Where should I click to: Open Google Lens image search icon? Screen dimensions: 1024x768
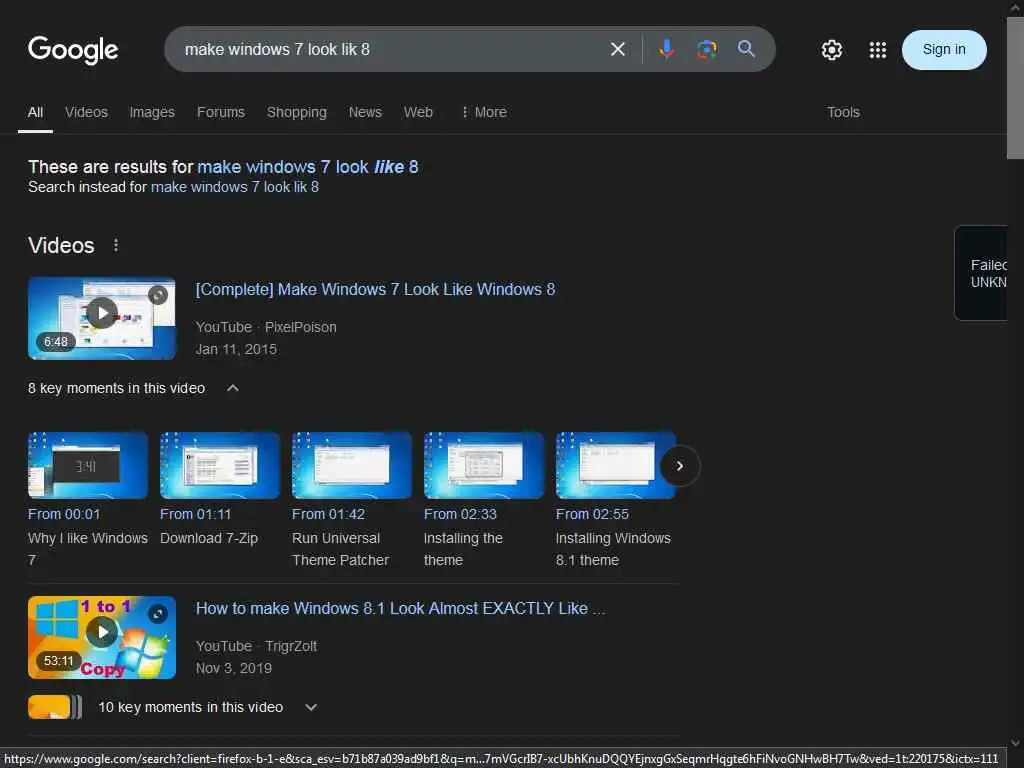pos(707,49)
